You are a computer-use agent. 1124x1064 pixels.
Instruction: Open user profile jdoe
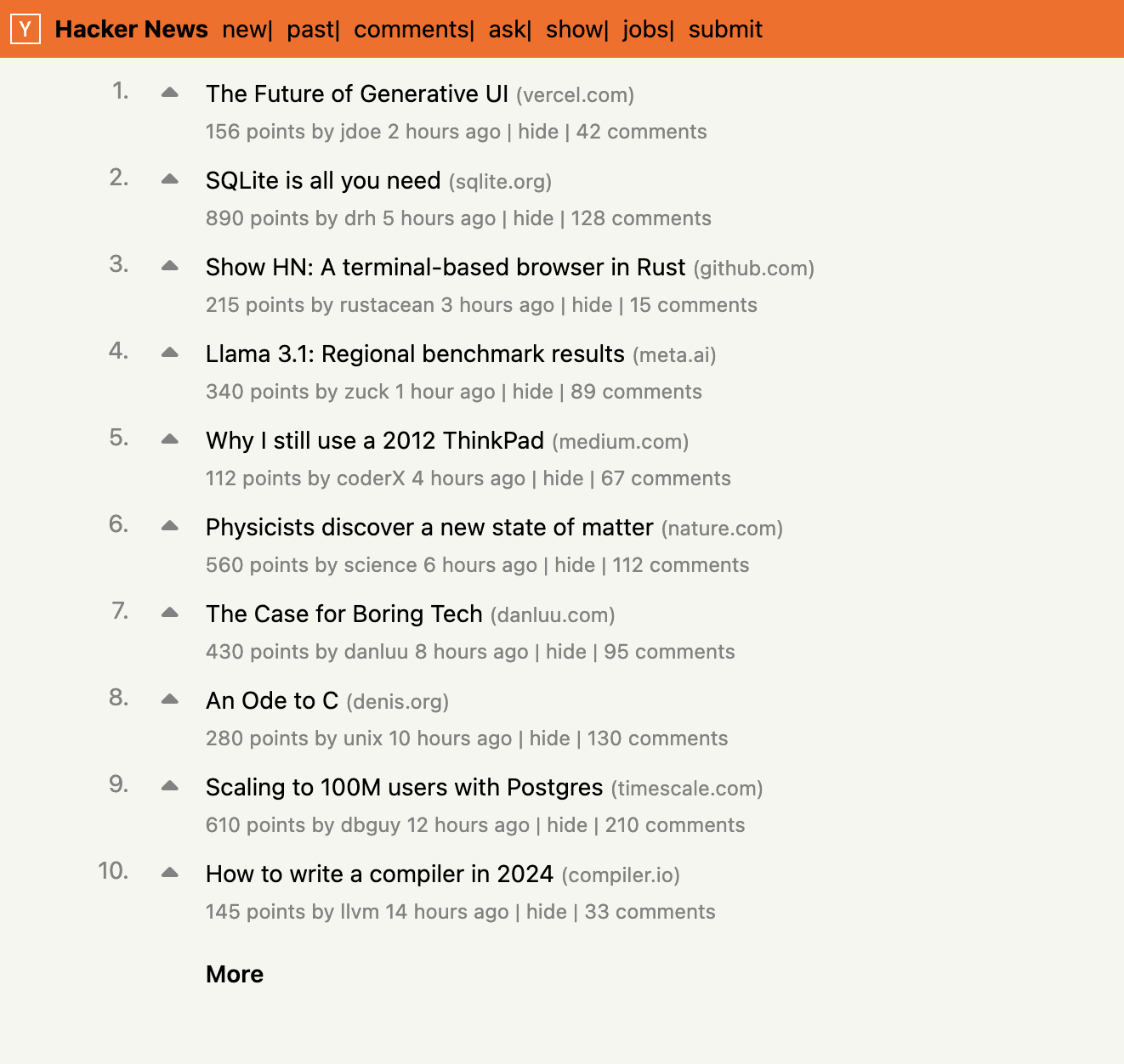click(360, 132)
